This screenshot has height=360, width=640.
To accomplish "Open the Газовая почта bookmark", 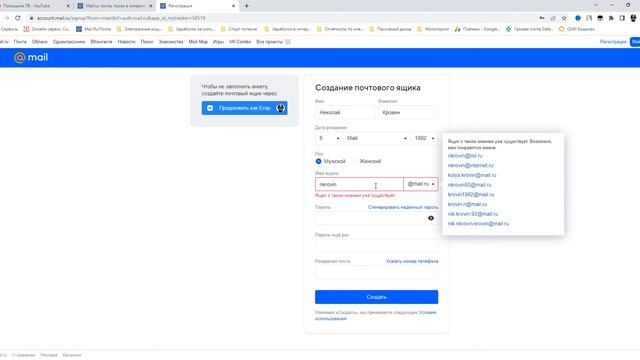I will (x=529, y=29).
